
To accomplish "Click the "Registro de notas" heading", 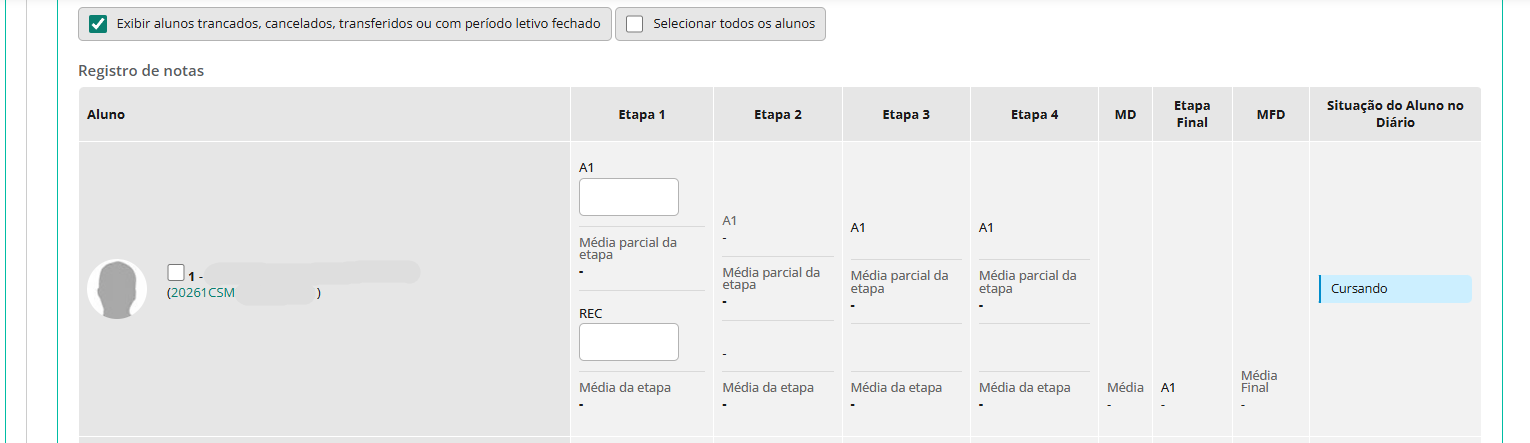I will [x=141, y=71].
